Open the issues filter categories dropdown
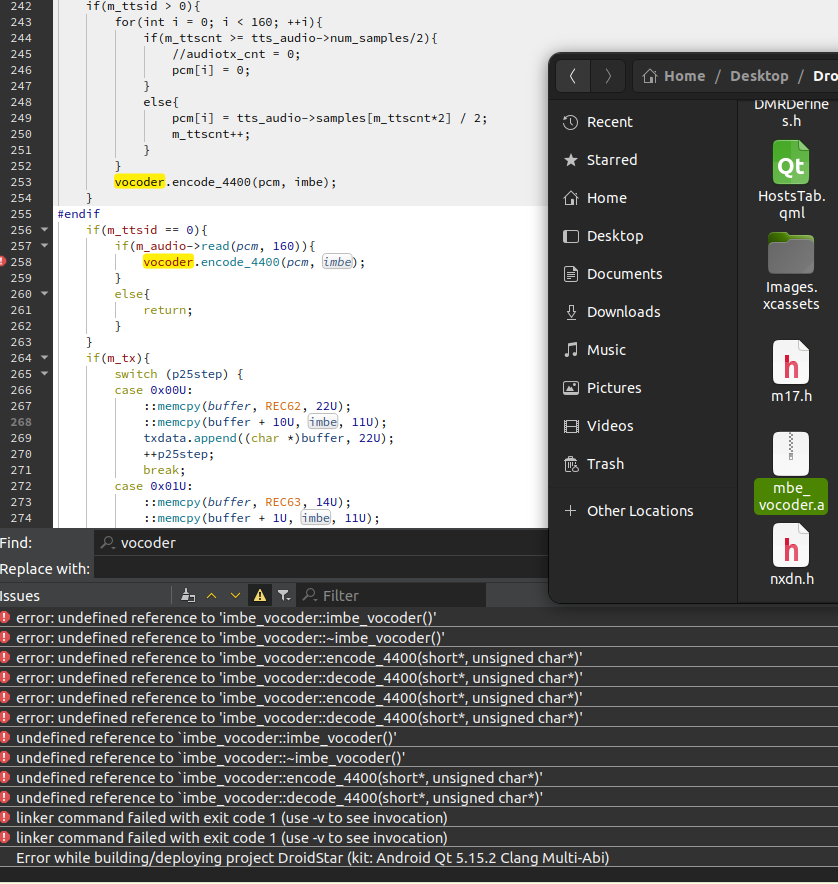The height and width of the screenshot is (884, 838). pyautogui.click(x=284, y=595)
